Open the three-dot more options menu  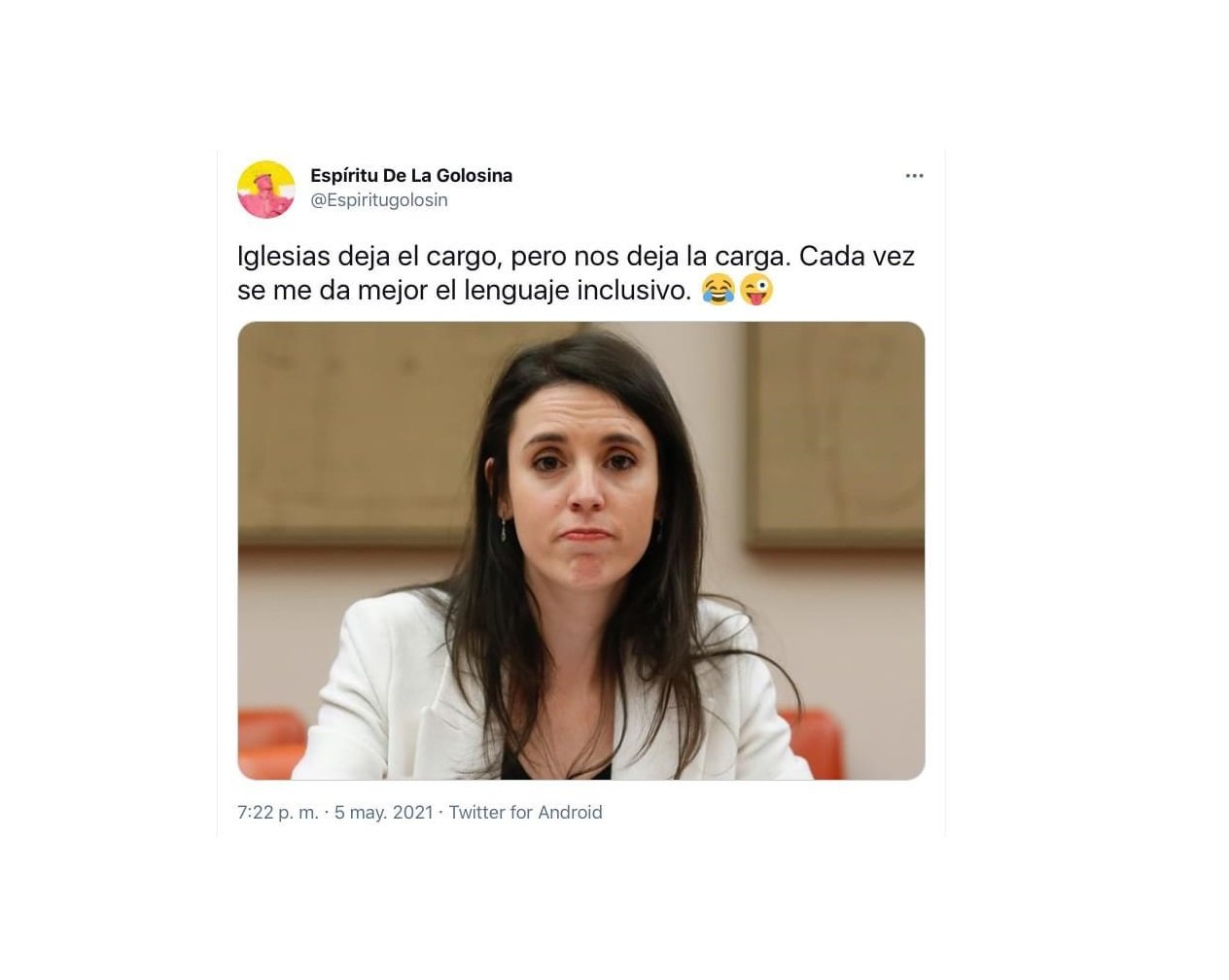(x=914, y=176)
